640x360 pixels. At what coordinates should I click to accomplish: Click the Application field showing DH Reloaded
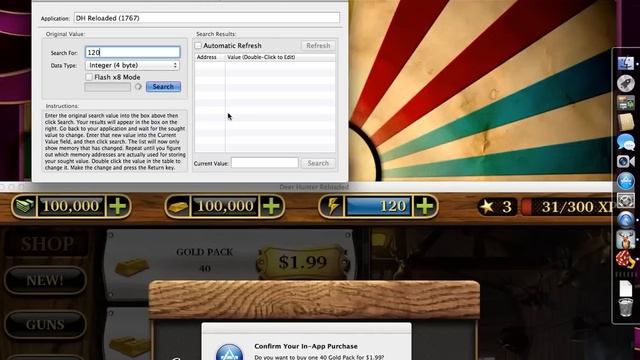point(207,18)
